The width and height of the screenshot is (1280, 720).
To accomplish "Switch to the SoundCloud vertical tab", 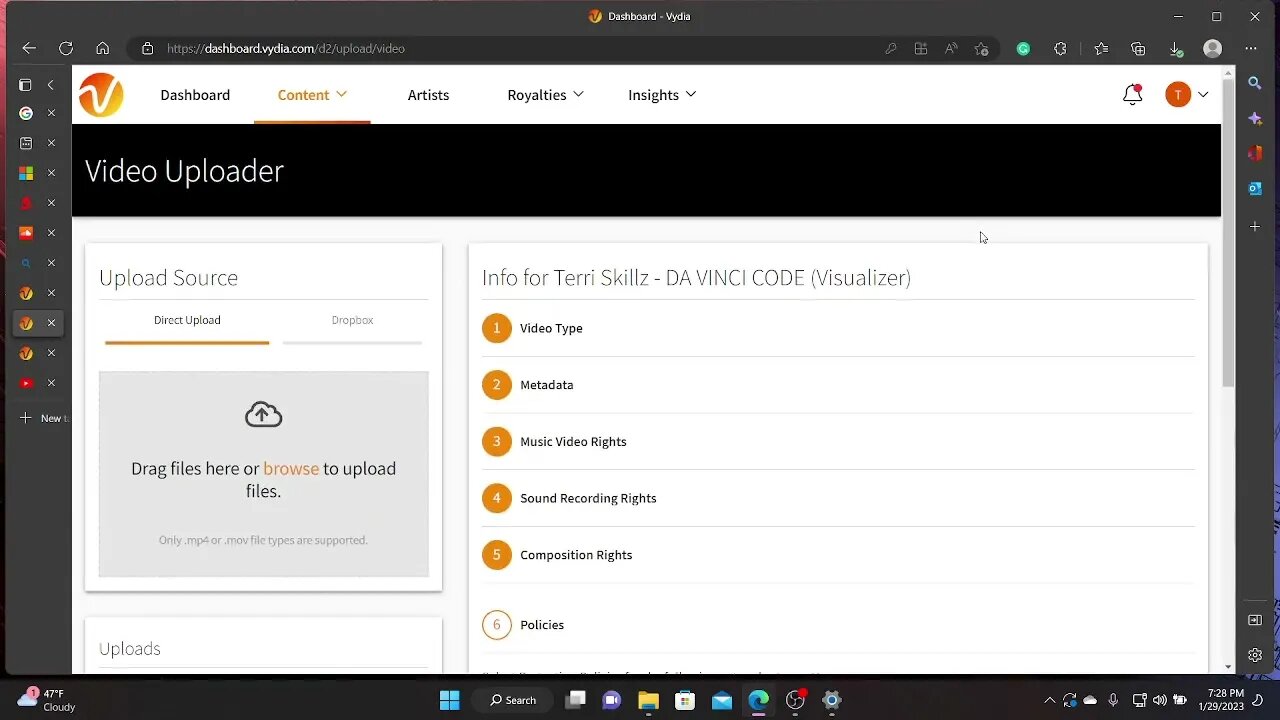I will [x=26, y=233].
